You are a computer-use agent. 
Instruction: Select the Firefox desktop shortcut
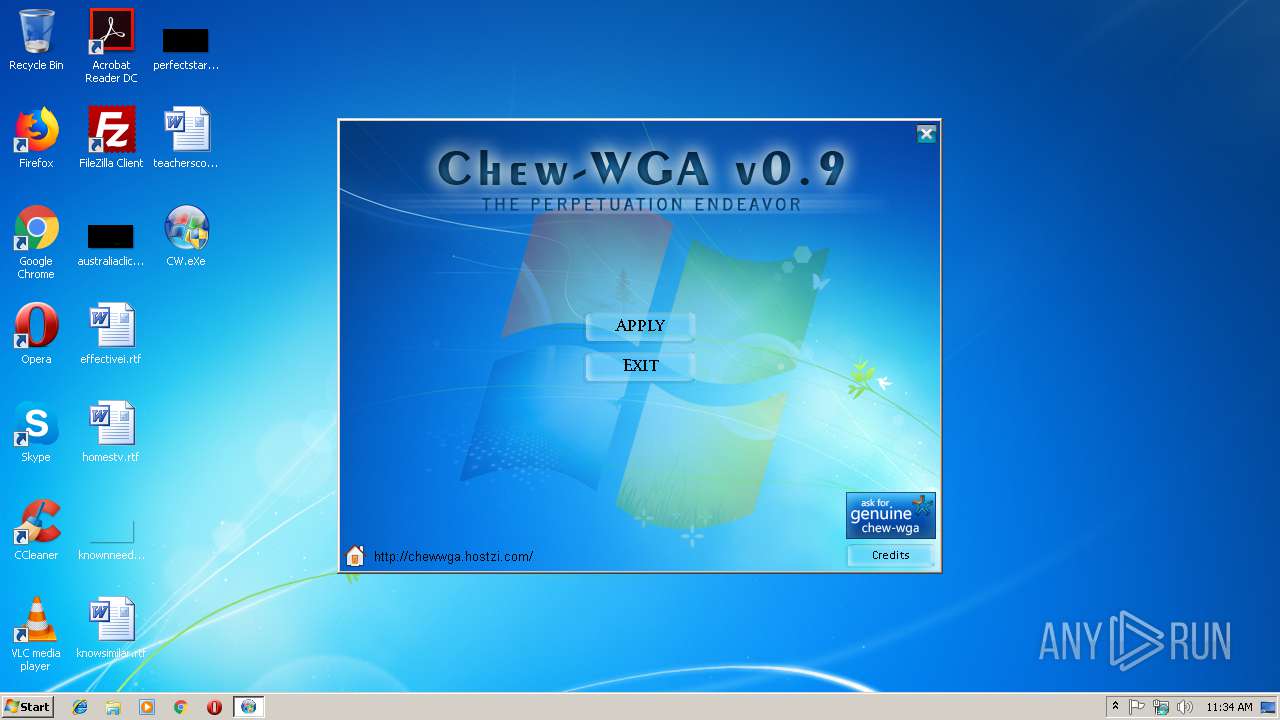(x=36, y=137)
